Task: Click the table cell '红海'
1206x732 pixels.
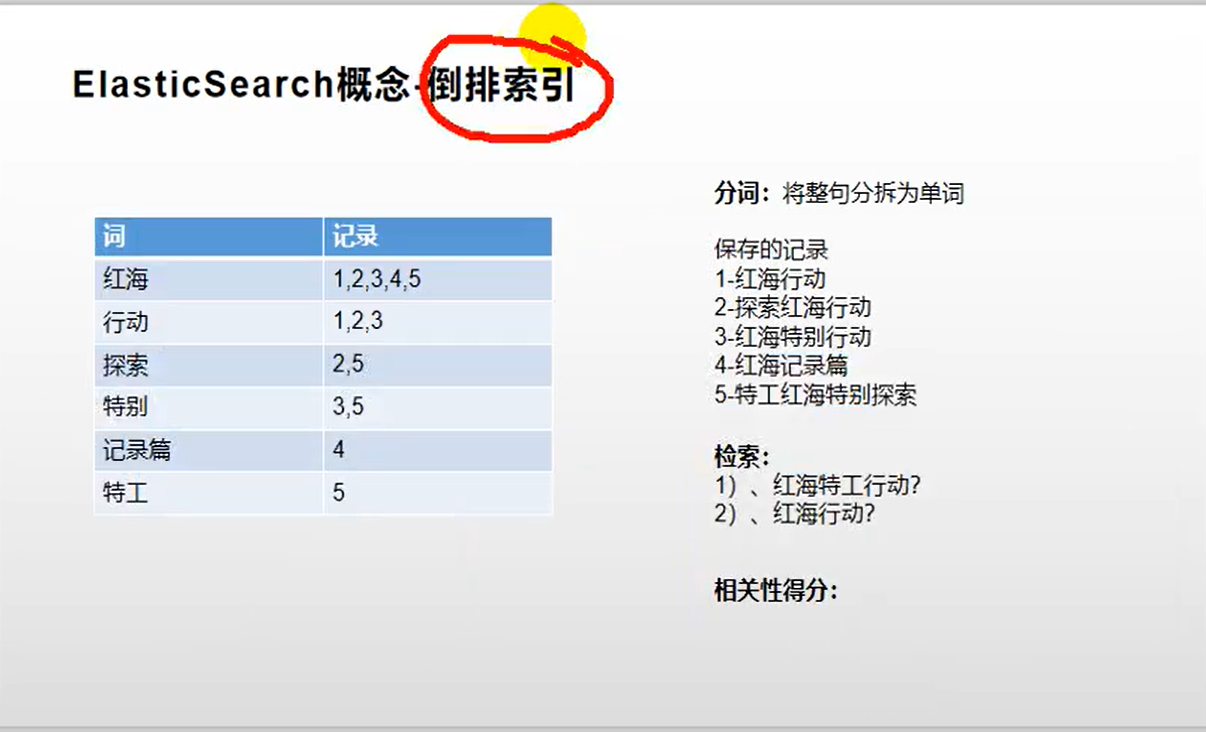Action: click(x=209, y=279)
